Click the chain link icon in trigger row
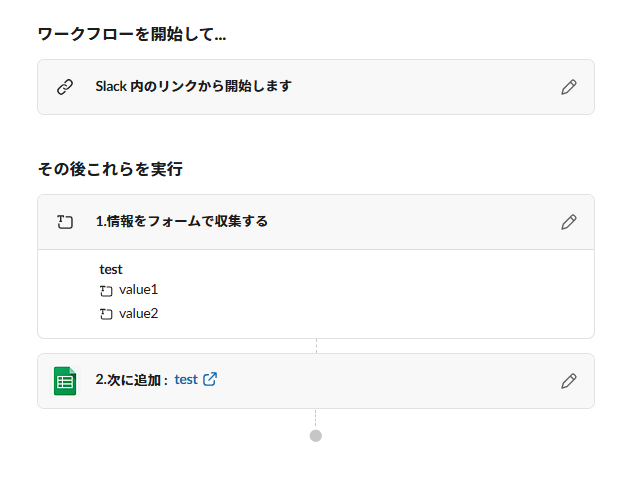Screen dimensions: 636x503 click(65, 87)
